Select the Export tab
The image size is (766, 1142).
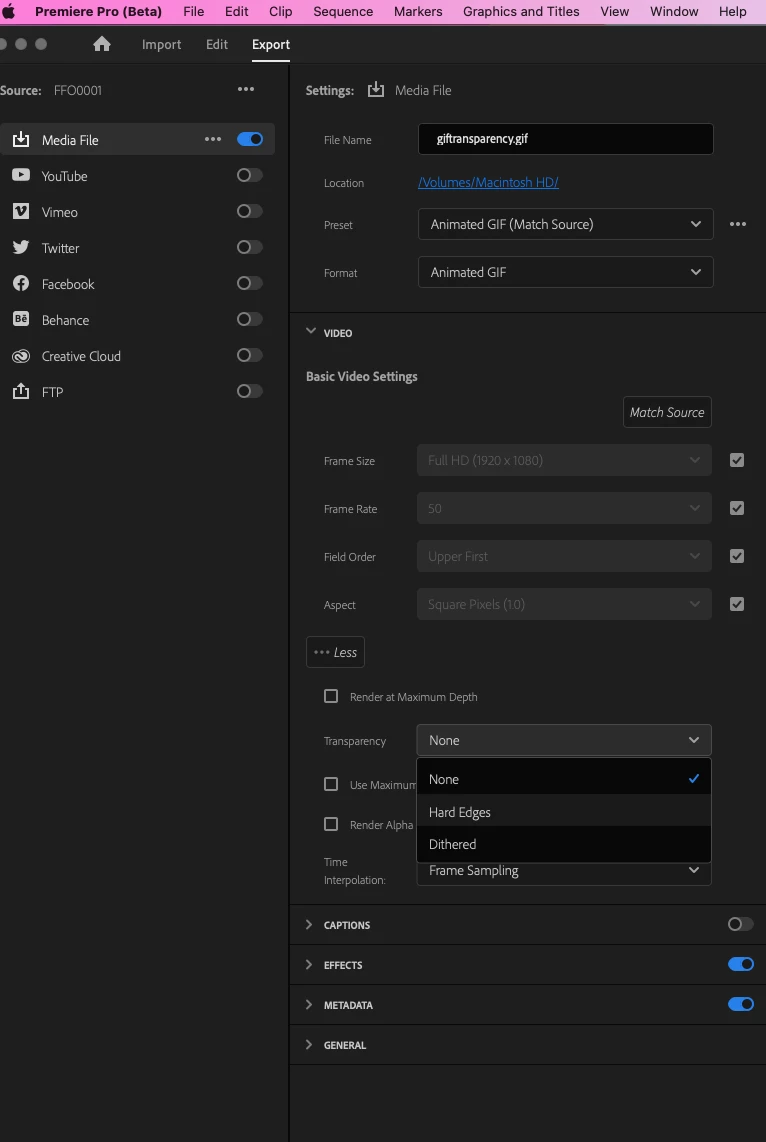pos(271,44)
